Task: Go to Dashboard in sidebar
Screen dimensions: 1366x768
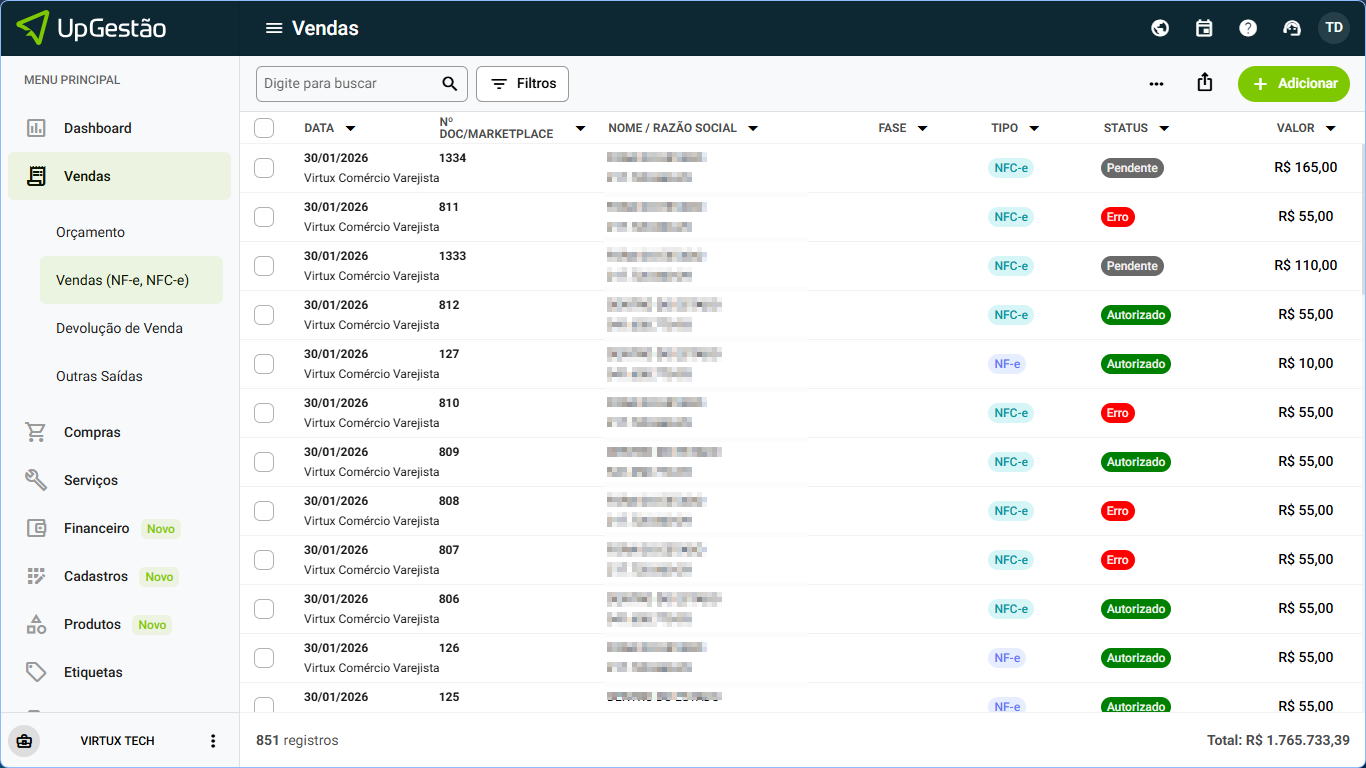Action: point(97,128)
